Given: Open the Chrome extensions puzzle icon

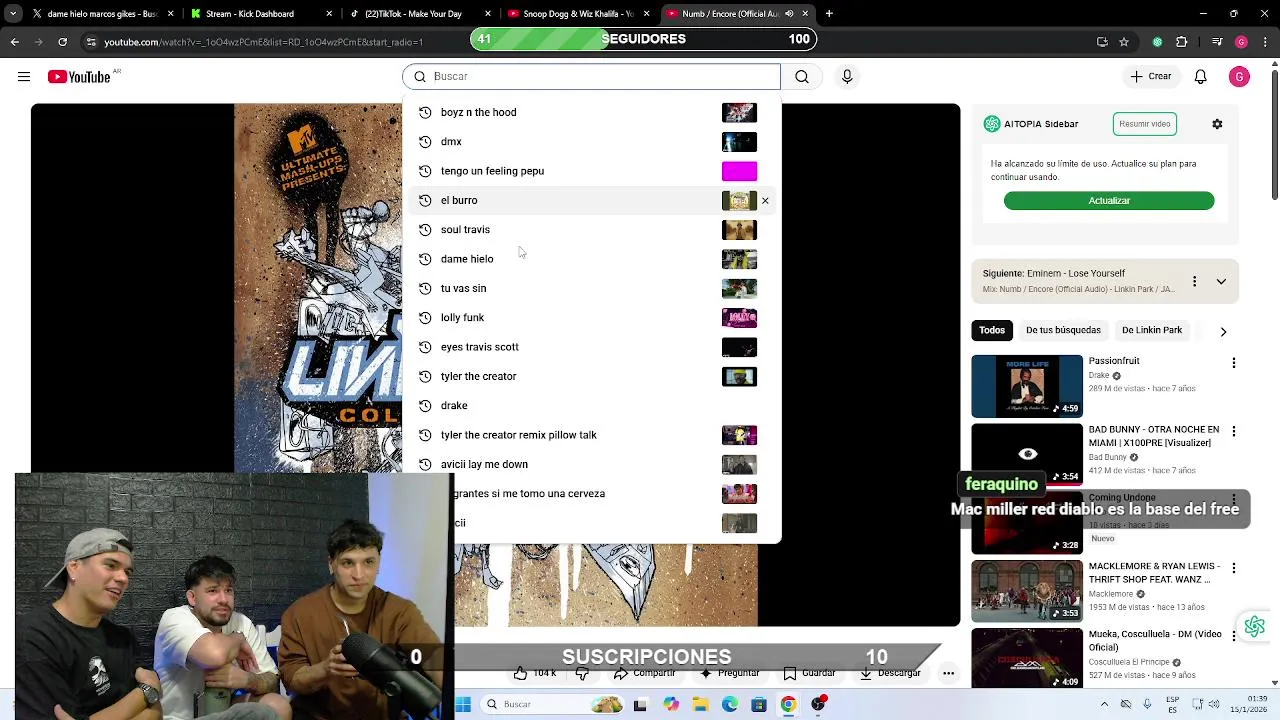Looking at the screenshot, I should click(x=1182, y=42).
